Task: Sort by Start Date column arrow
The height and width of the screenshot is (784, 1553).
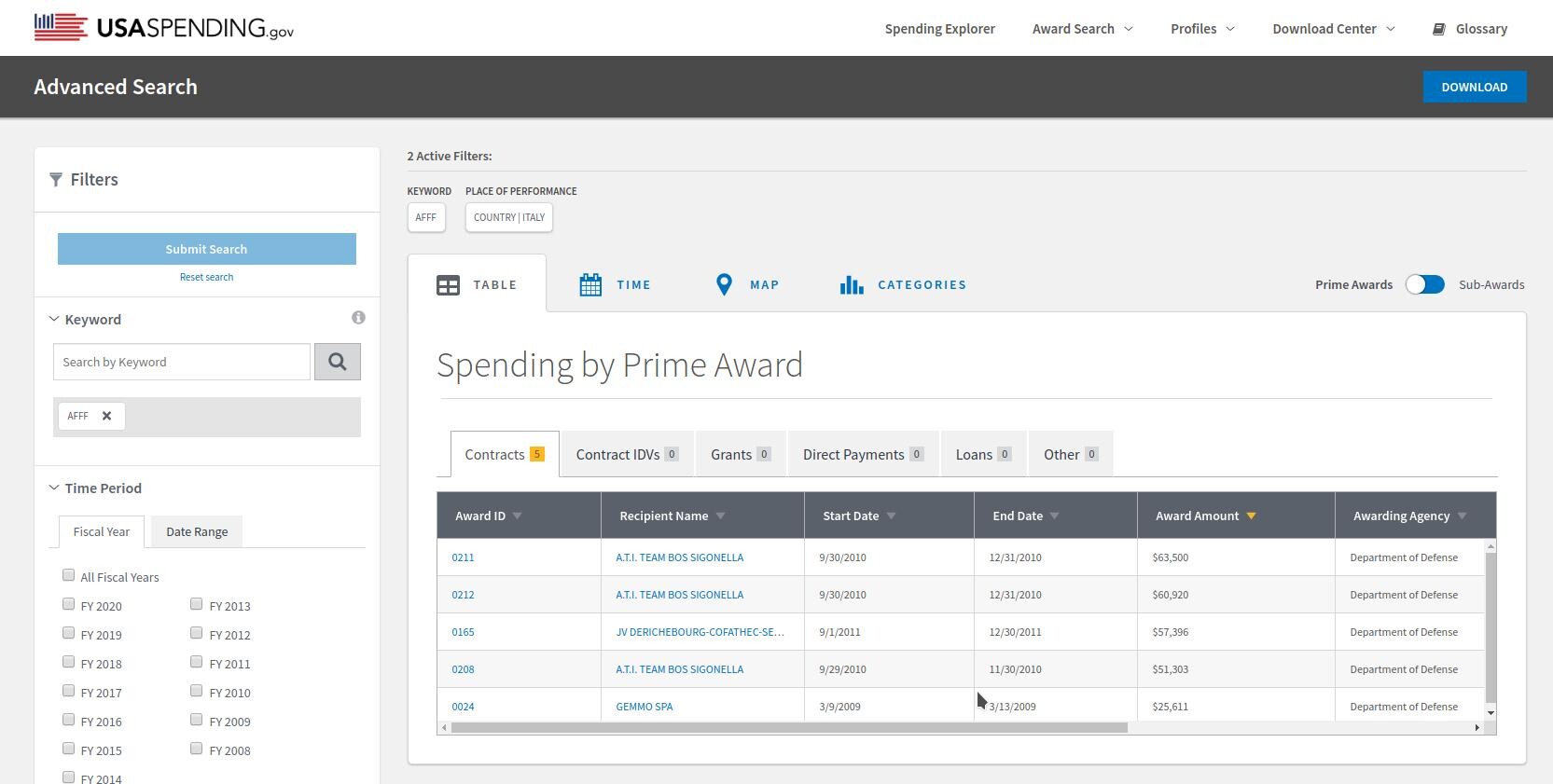Action: [x=891, y=516]
